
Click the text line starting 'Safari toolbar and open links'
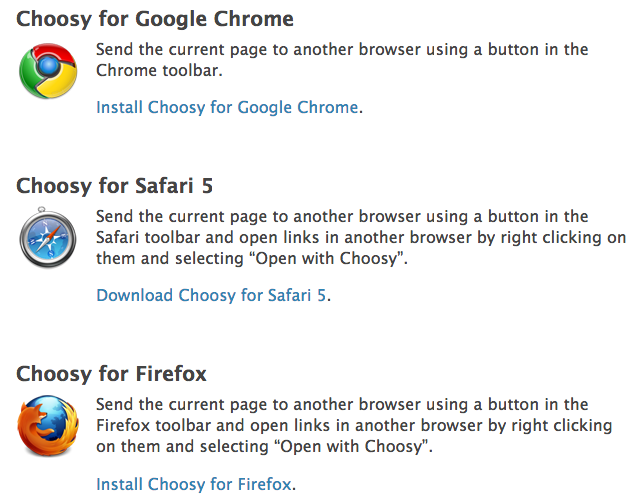(361, 238)
